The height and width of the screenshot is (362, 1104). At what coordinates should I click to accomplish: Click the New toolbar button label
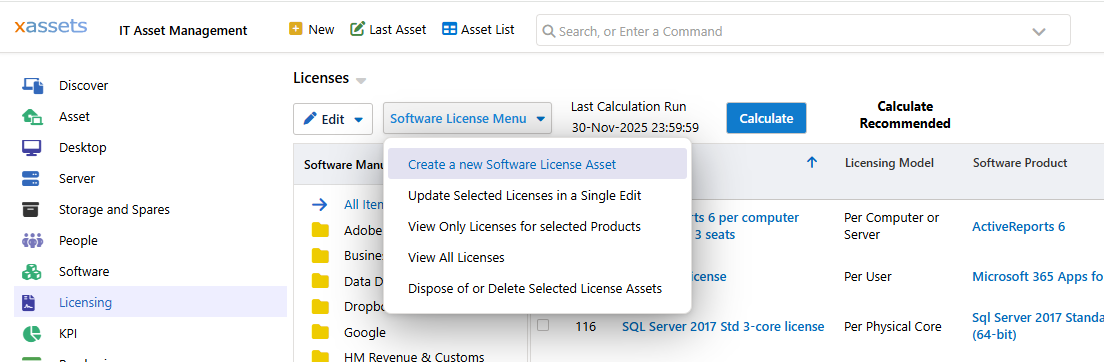click(321, 30)
